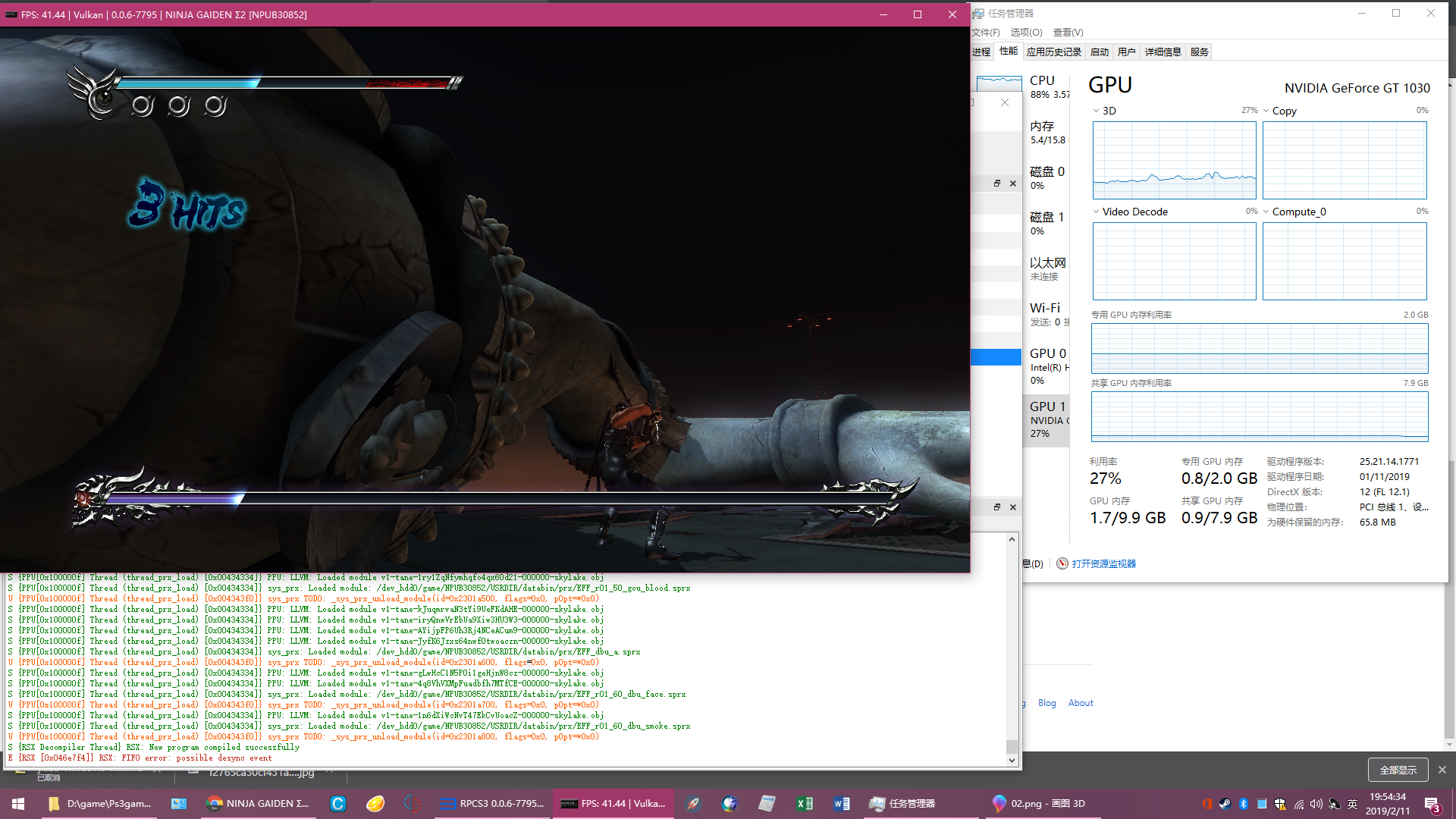This screenshot has height=819, width=1456.
Task: Open Excel from the taskbar
Action: click(x=804, y=803)
